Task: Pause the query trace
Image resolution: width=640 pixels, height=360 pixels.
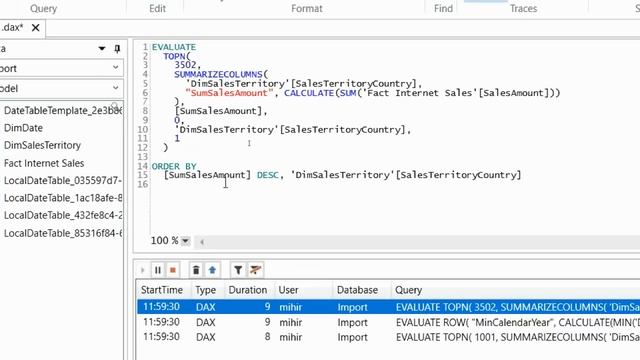Action: click(158, 270)
